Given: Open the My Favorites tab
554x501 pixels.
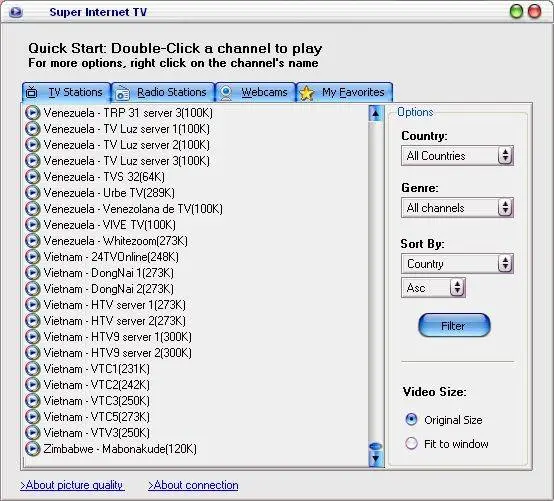Looking at the screenshot, I should tap(344, 93).
